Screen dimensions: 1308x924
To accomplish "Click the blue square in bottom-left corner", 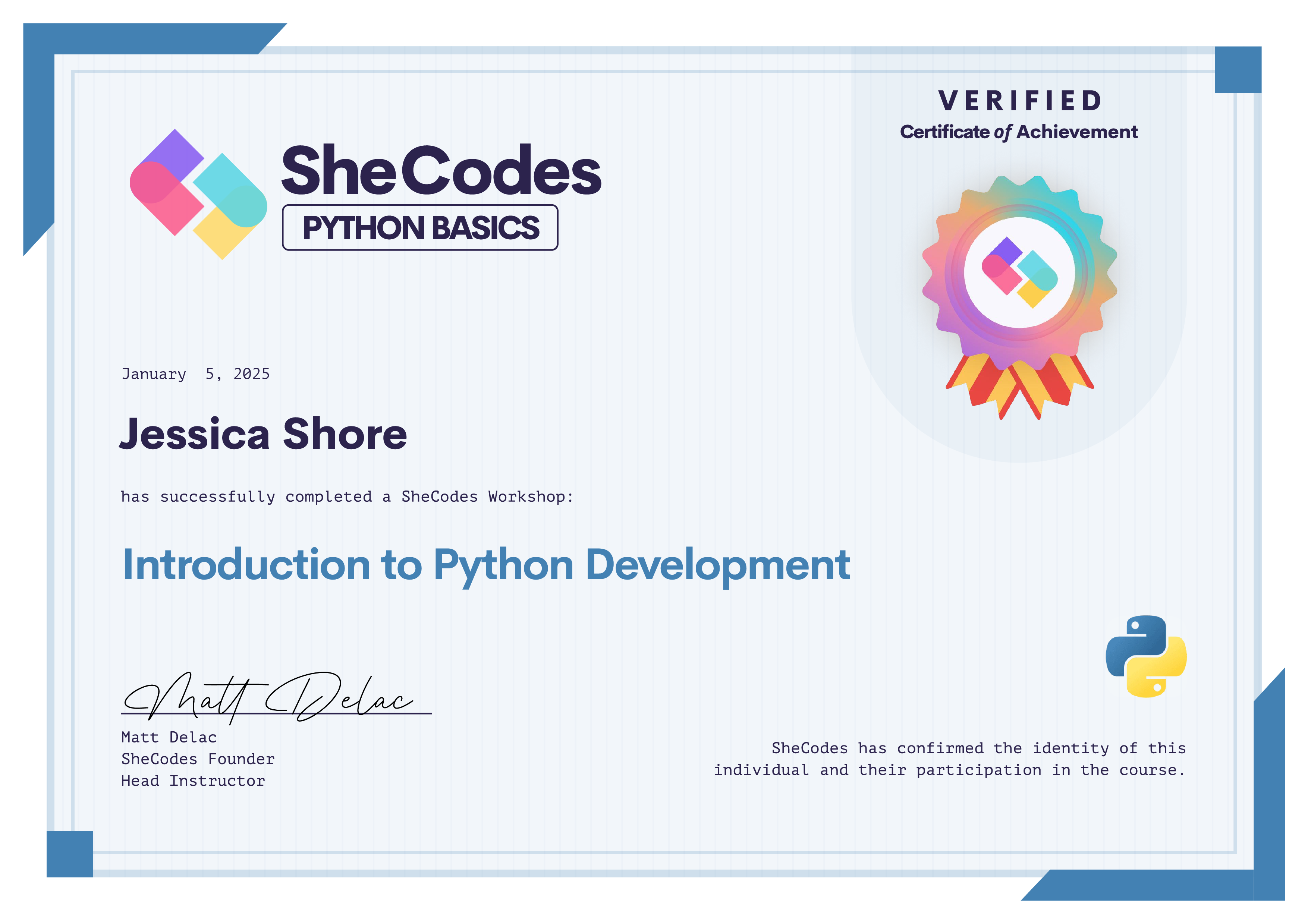I will [x=69, y=854].
